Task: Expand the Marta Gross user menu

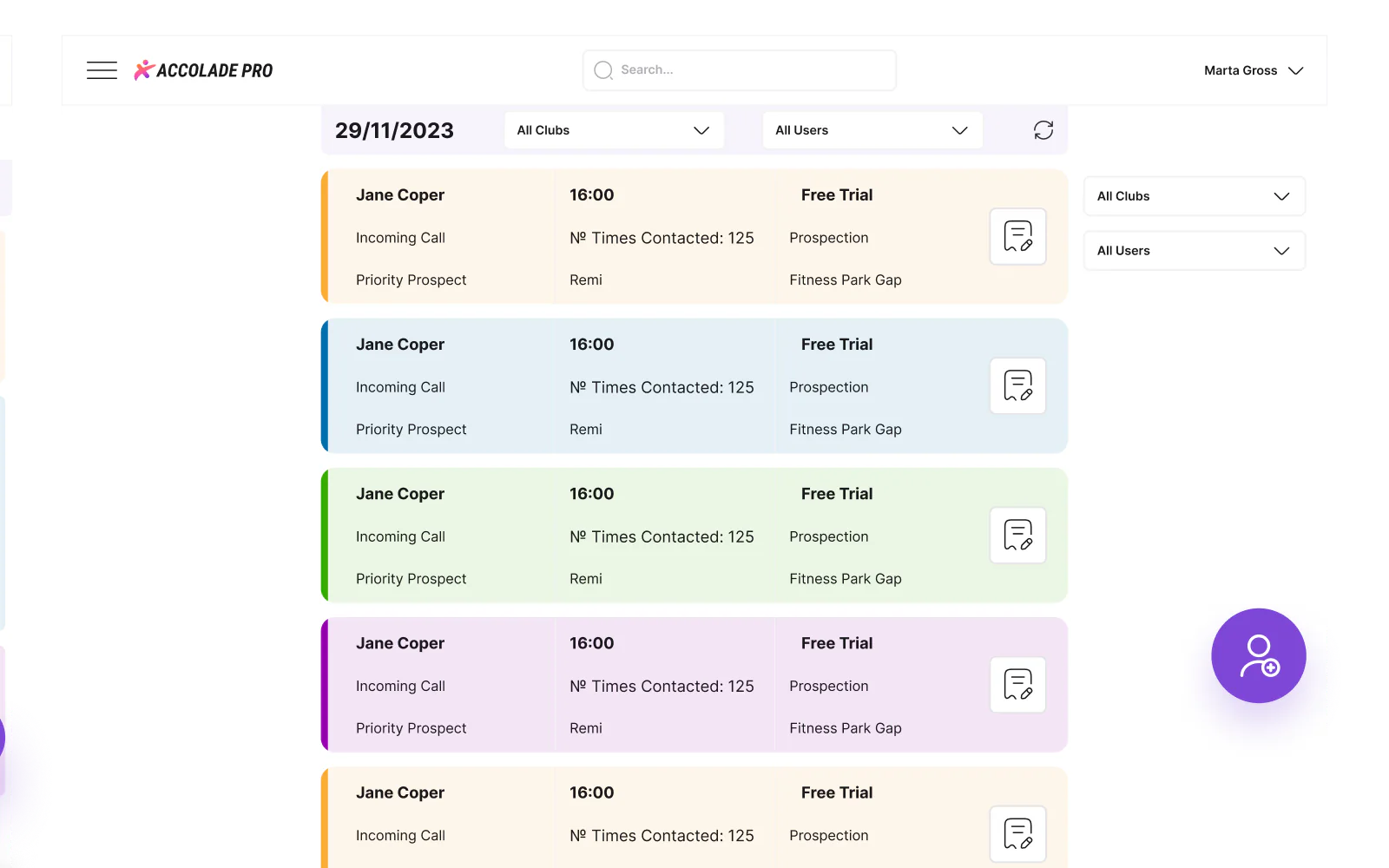Action: (1254, 70)
